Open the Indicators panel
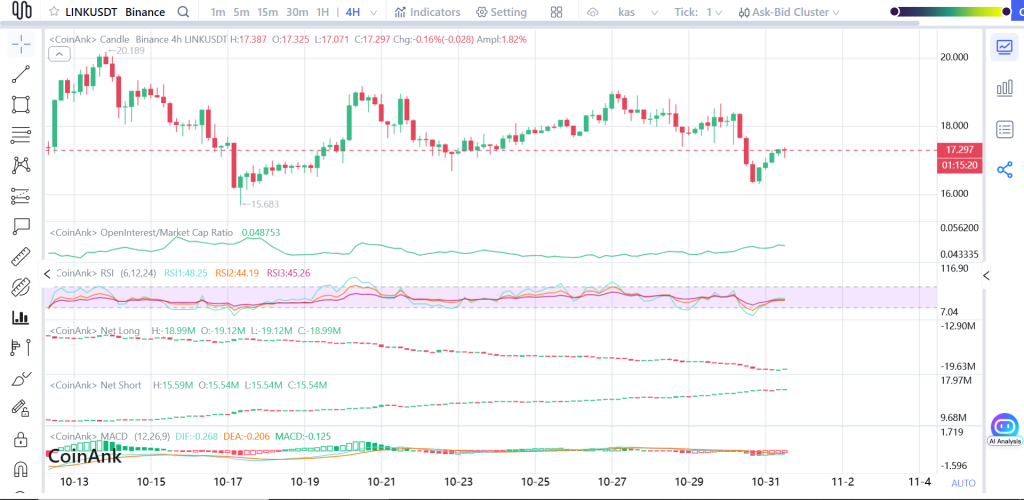 pyautogui.click(x=427, y=12)
